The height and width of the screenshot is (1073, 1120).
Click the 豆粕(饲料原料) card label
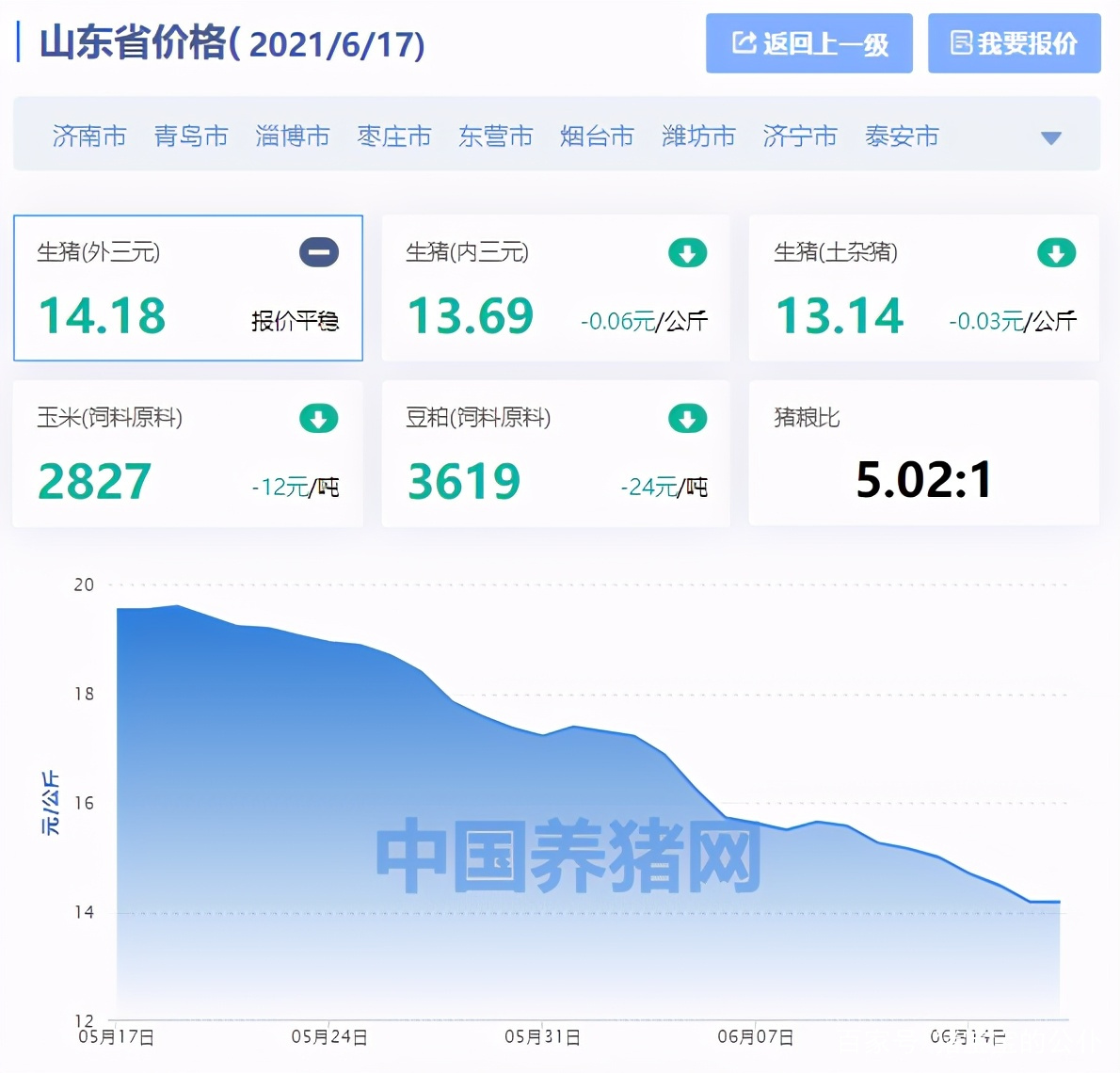click(x=478, y=417)
